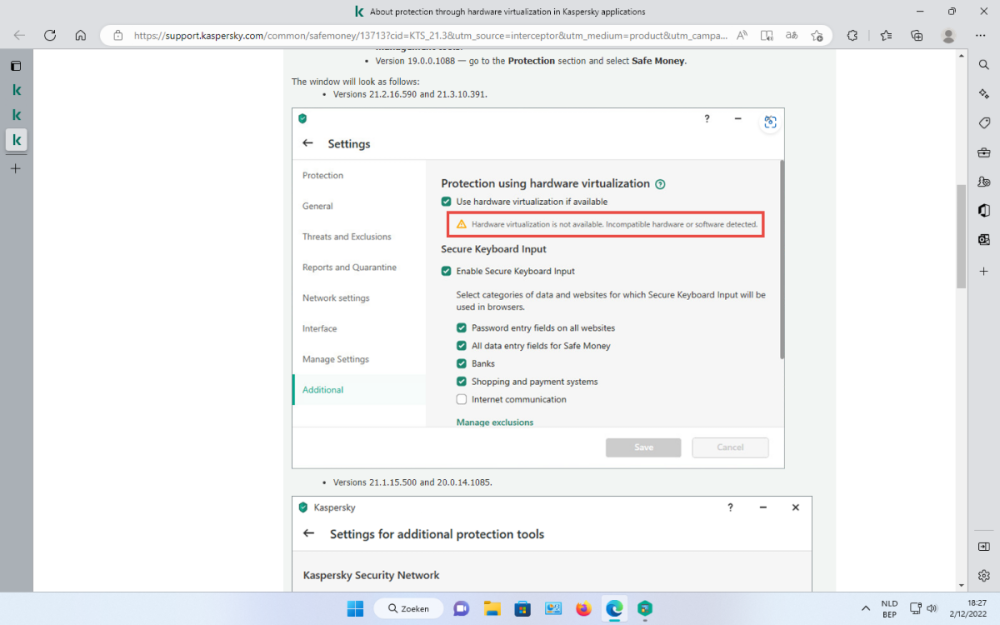Screen dimensions: 1000x625
Task: Show hidden system tray icons chevron
Action: tap(865, 608)
